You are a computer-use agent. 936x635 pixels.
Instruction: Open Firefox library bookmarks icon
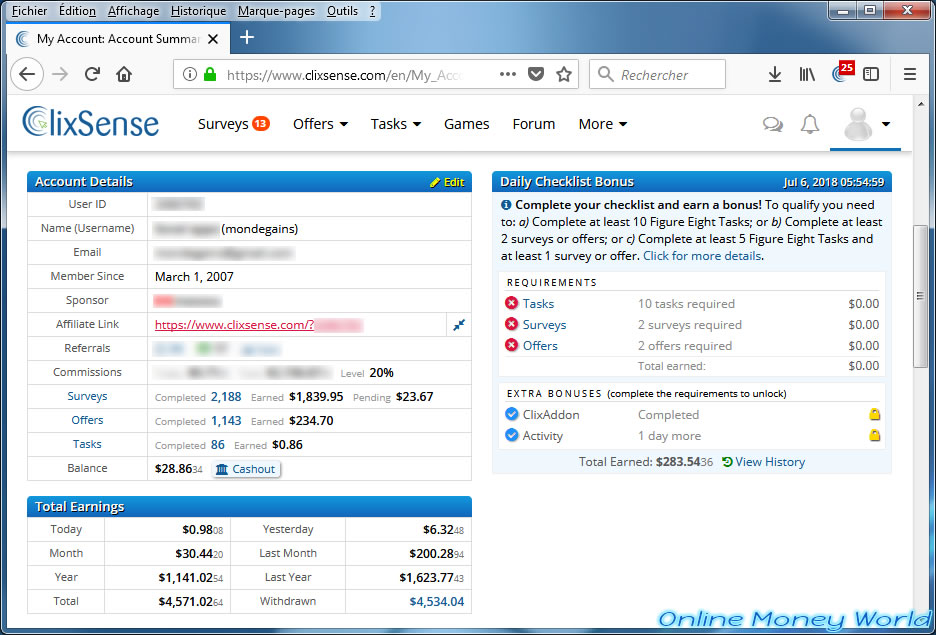point(807,74)
